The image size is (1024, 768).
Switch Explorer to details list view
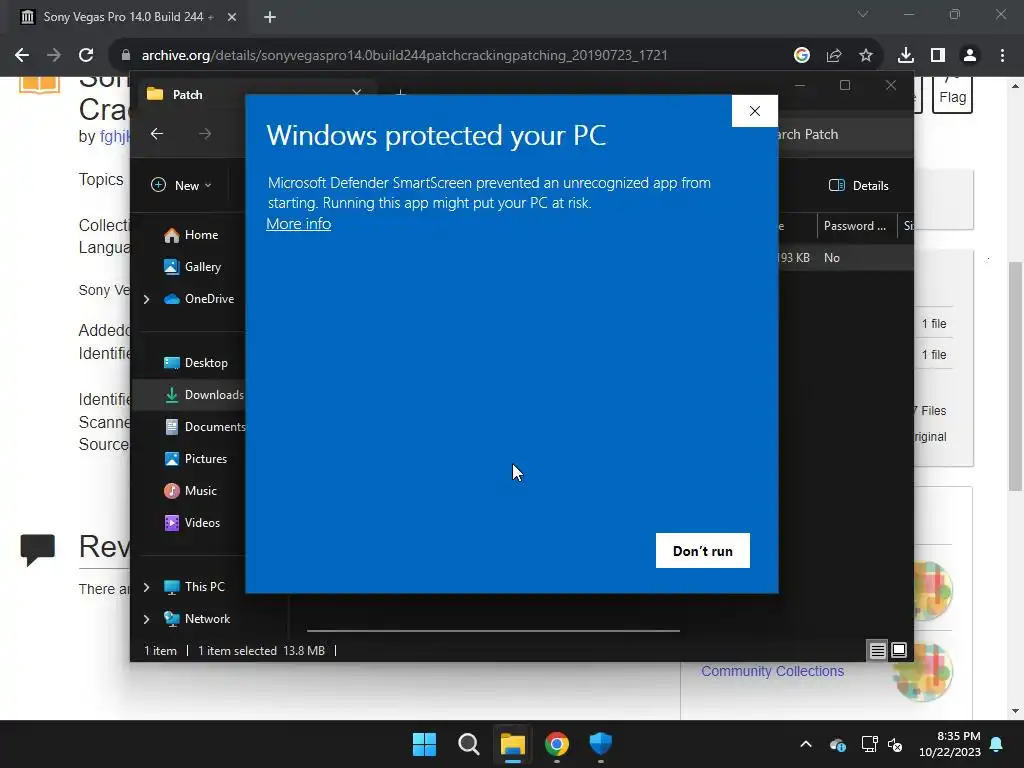click(x=878, y=650)
